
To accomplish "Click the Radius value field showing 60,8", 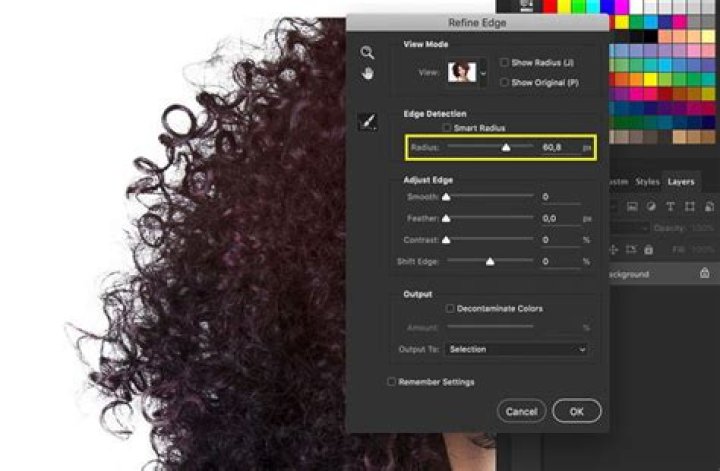I will 561,147.
